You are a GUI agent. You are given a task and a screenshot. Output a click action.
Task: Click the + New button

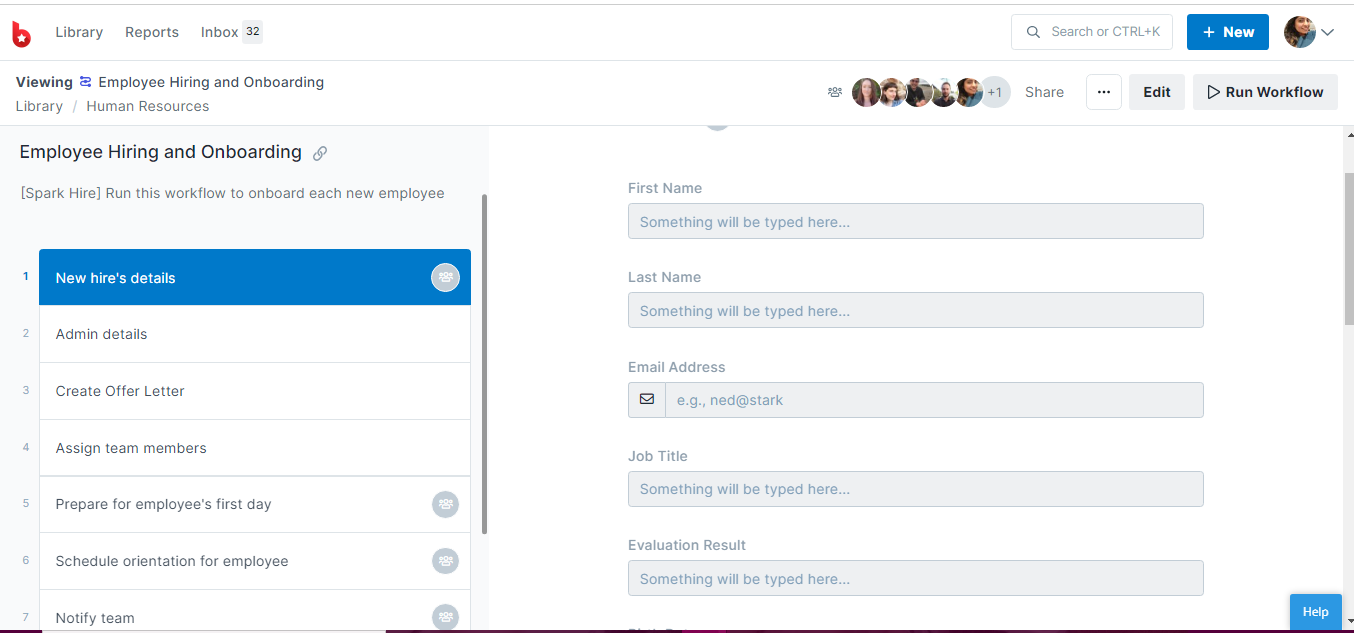pyautogui.click(x=1227, y=31)
